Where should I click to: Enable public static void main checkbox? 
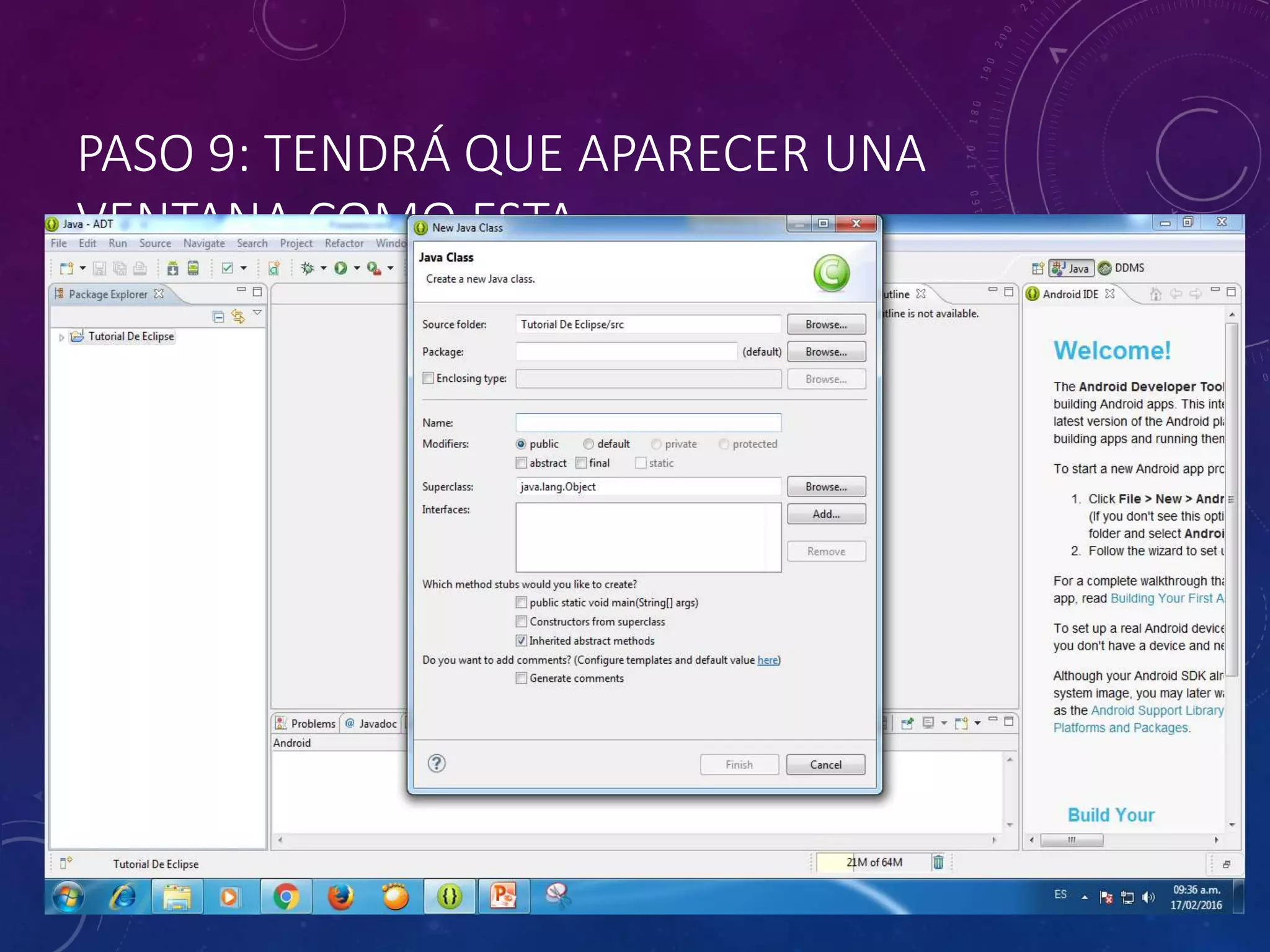pos(522,602)
